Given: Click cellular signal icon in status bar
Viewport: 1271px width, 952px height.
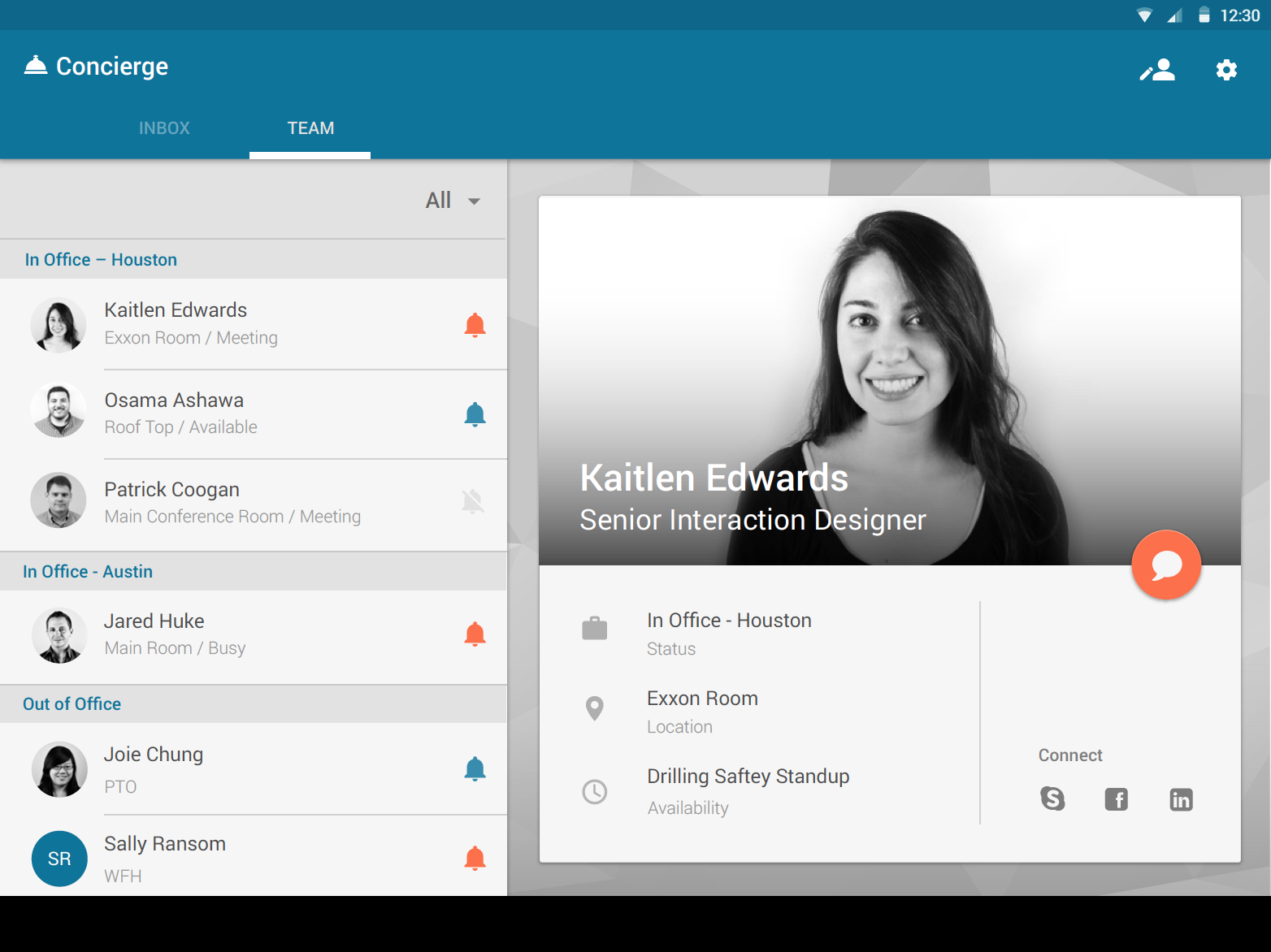Looking at the screenshot, I should (x=1174, y=15).
